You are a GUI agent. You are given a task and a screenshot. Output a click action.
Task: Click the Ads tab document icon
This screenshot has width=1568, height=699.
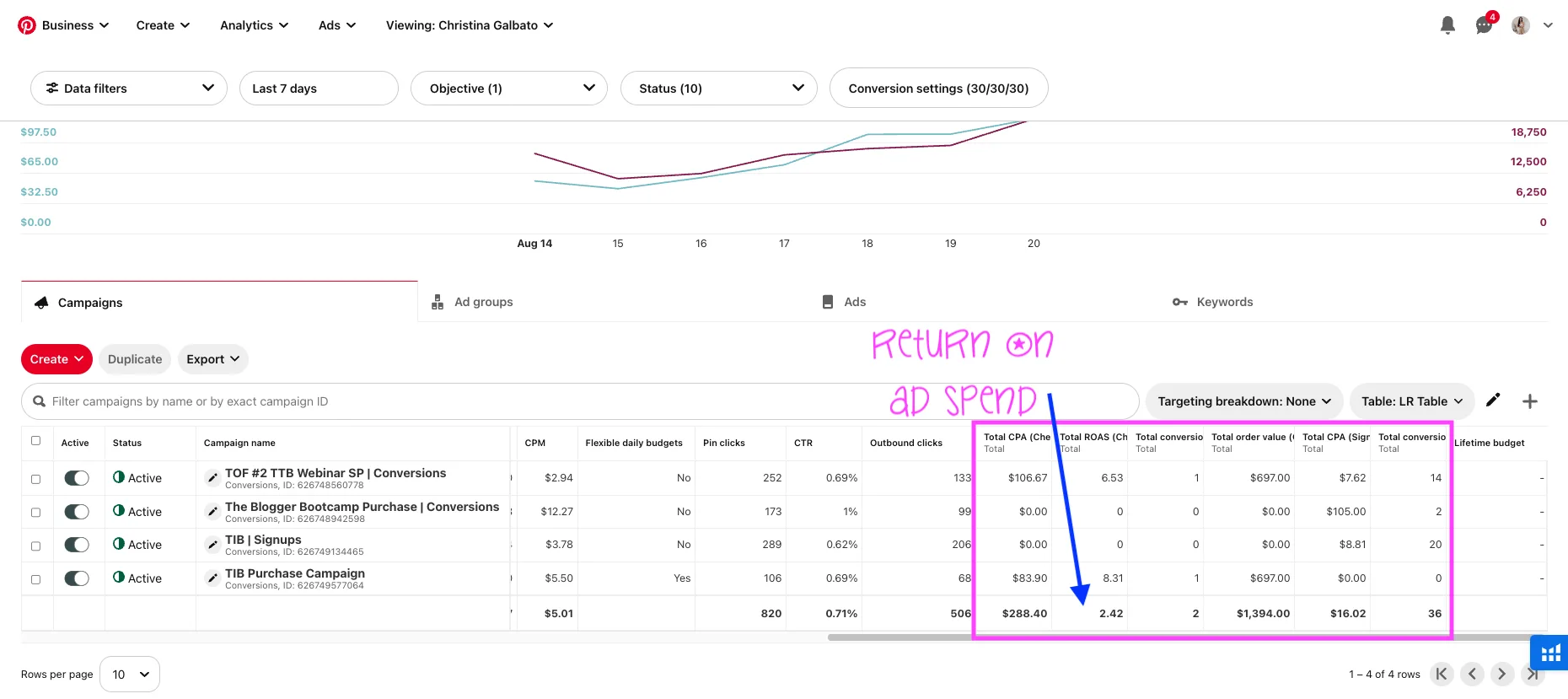(x=828, y=302)
